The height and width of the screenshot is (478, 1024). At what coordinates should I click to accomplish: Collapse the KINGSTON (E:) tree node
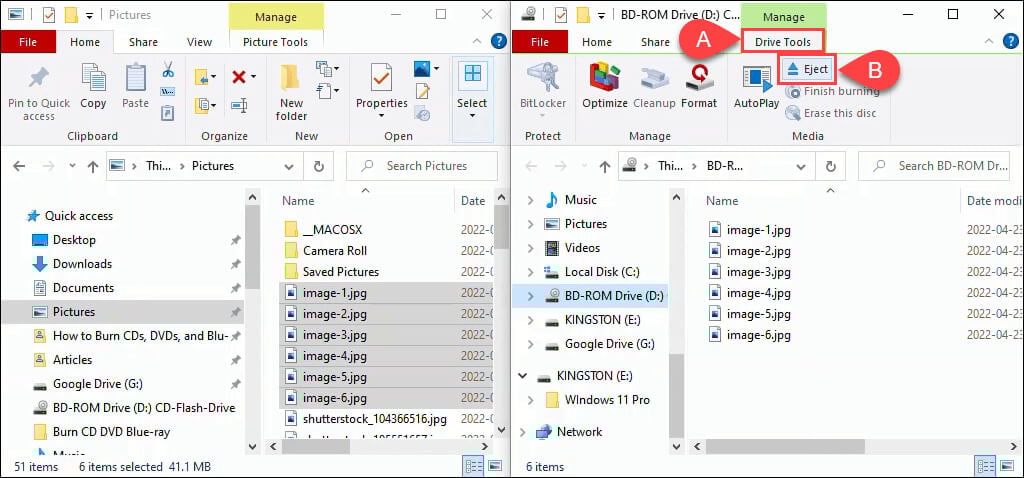(x=522, y=376)
